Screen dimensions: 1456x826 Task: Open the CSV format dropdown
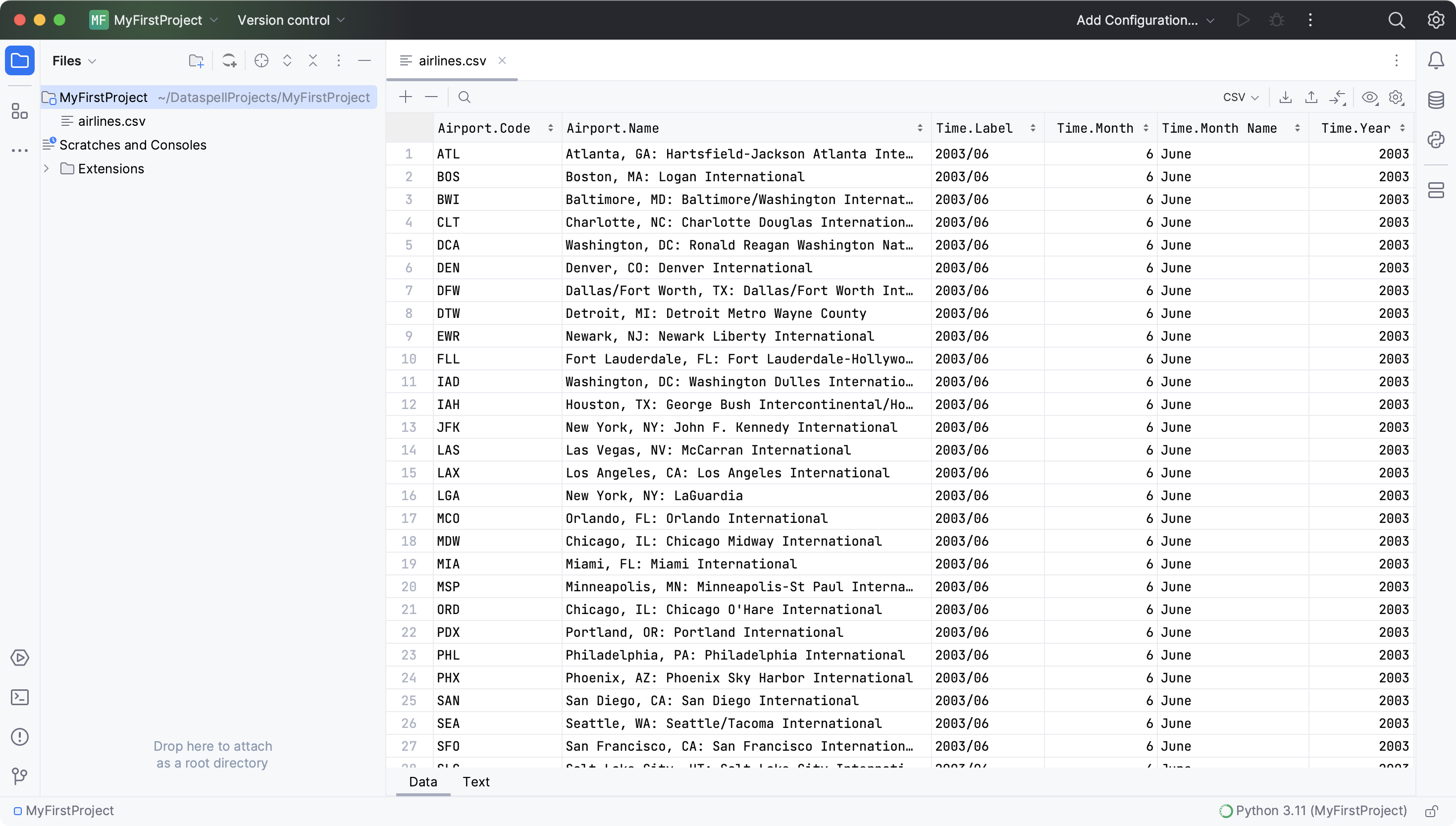[x=1241, y=97]
